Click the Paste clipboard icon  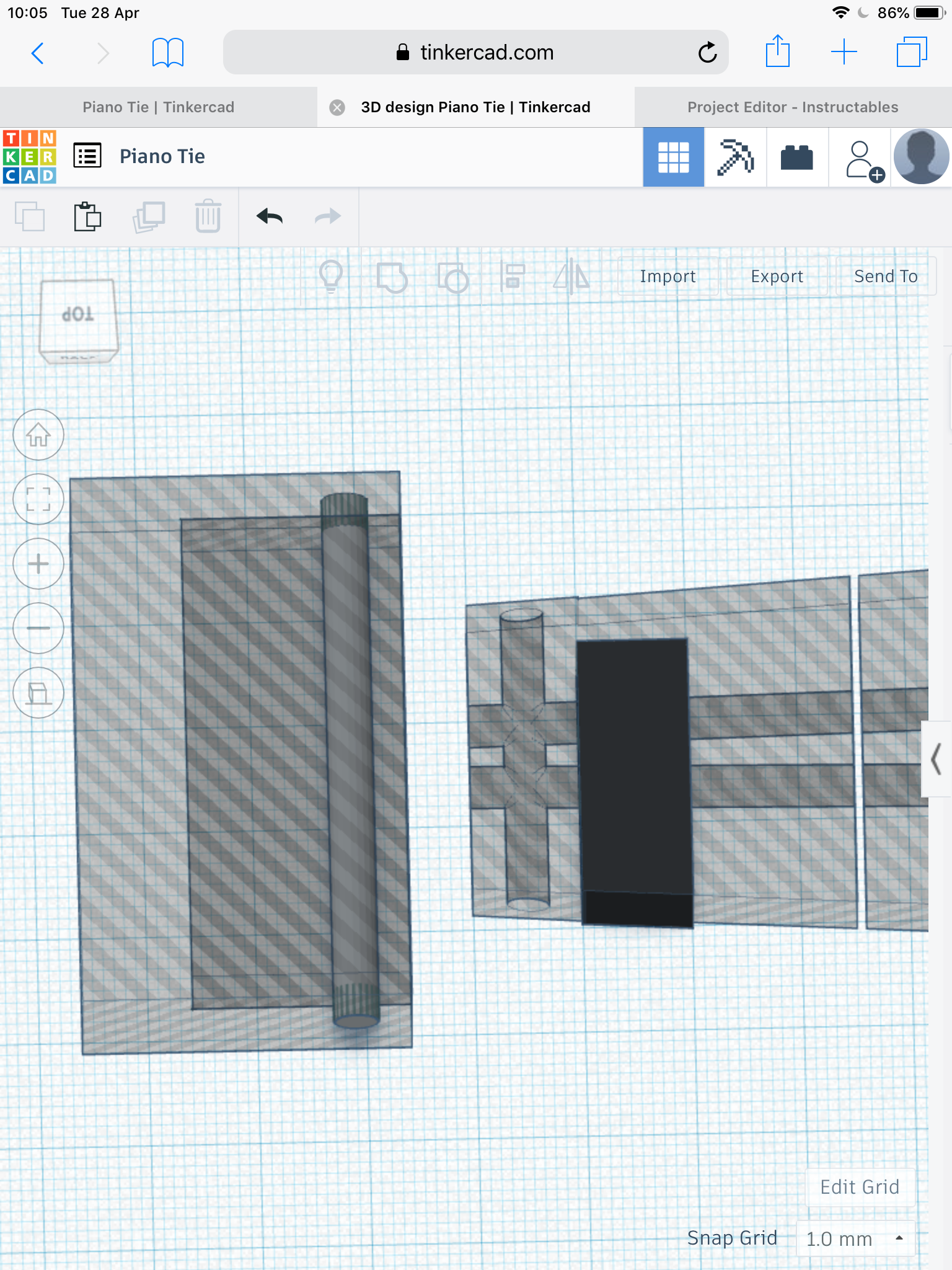click(x=88, y=217)
